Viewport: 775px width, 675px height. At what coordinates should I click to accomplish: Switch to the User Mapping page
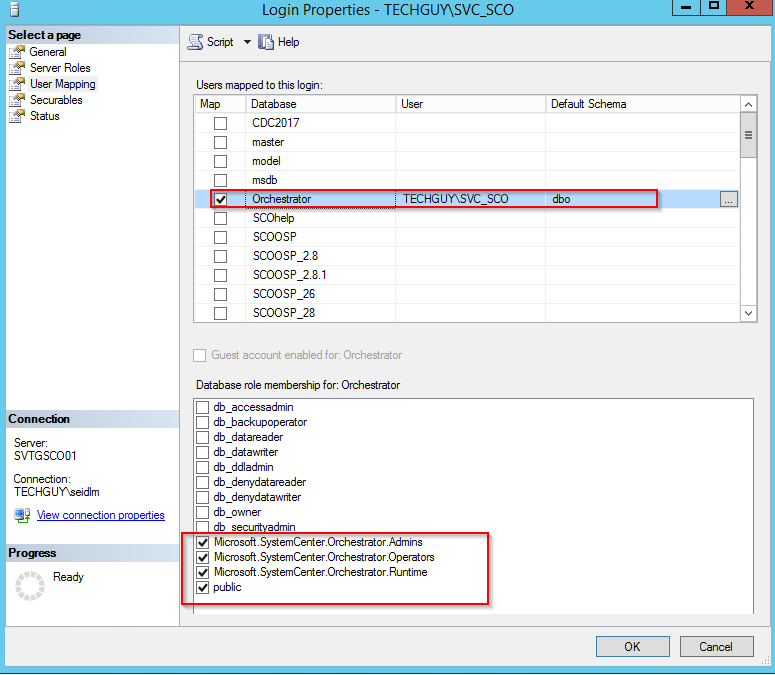pos(63,84)
